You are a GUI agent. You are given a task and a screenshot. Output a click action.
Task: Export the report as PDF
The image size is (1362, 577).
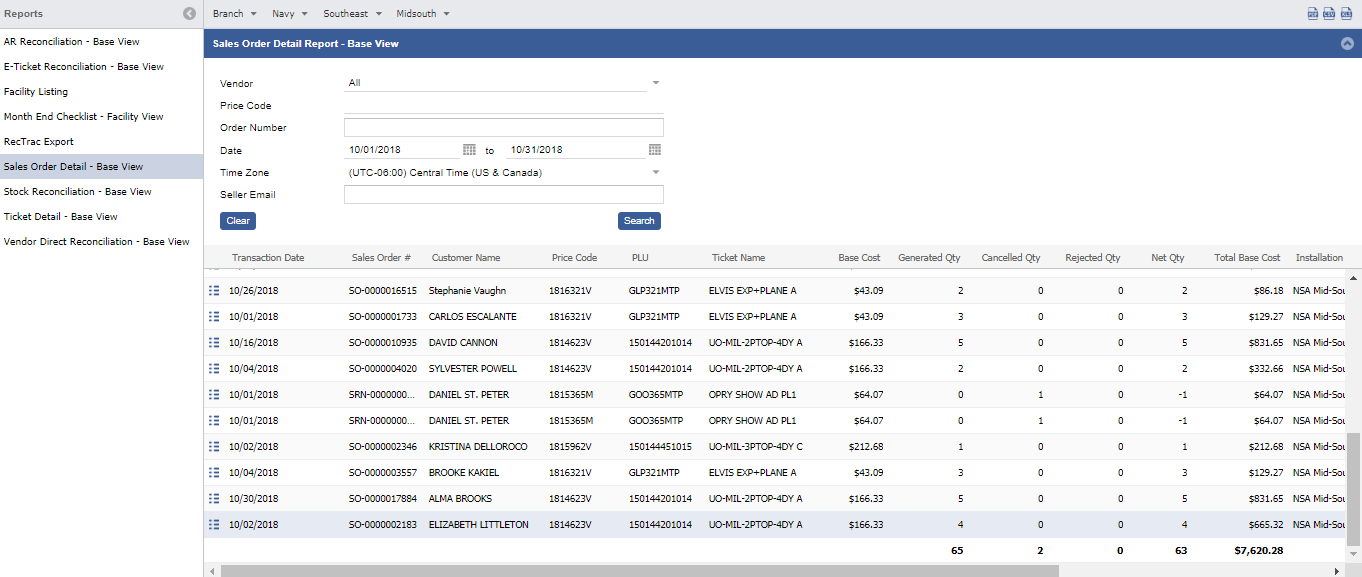point(1313,14)
